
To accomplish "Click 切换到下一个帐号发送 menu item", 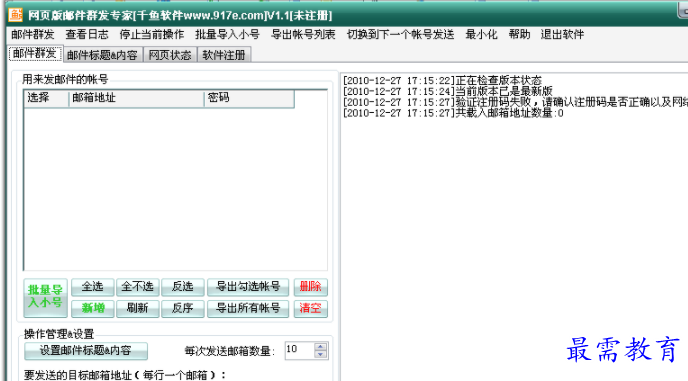I will point(401,35).
